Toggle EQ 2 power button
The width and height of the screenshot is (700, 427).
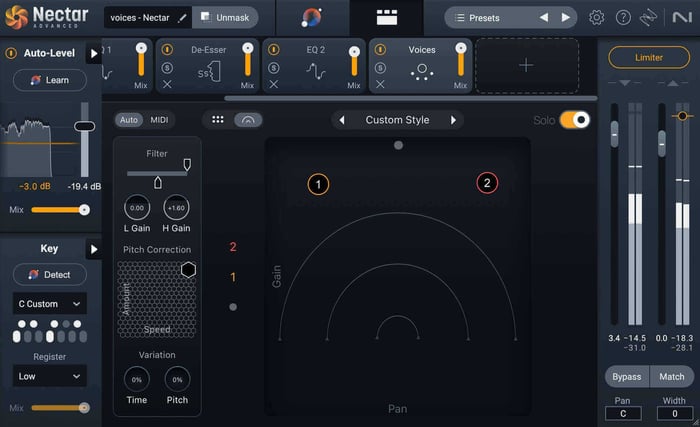click(x=274, y=49)
